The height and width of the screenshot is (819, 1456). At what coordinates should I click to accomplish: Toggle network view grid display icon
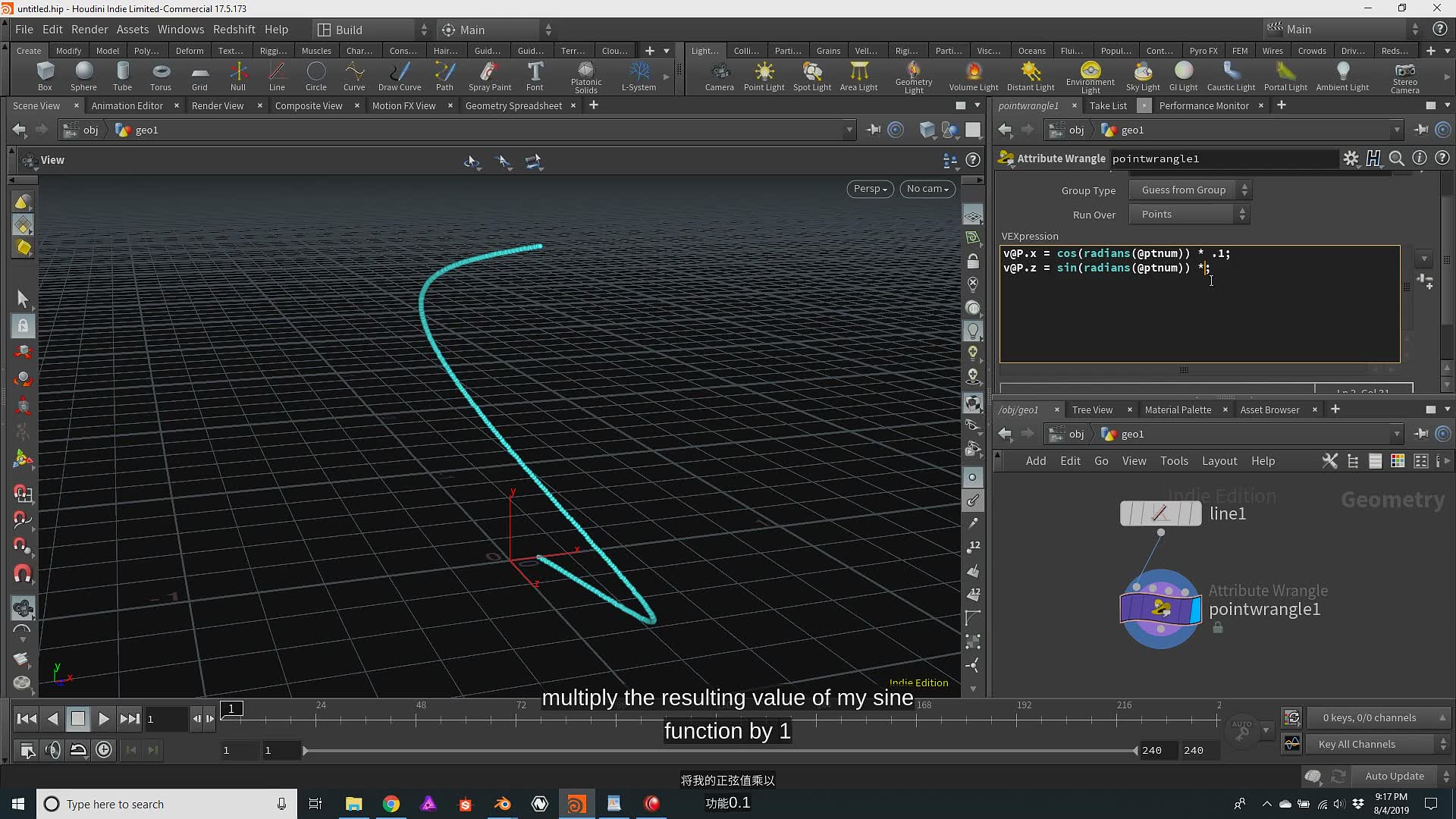pyautogui.click(x=1397, y=461)
